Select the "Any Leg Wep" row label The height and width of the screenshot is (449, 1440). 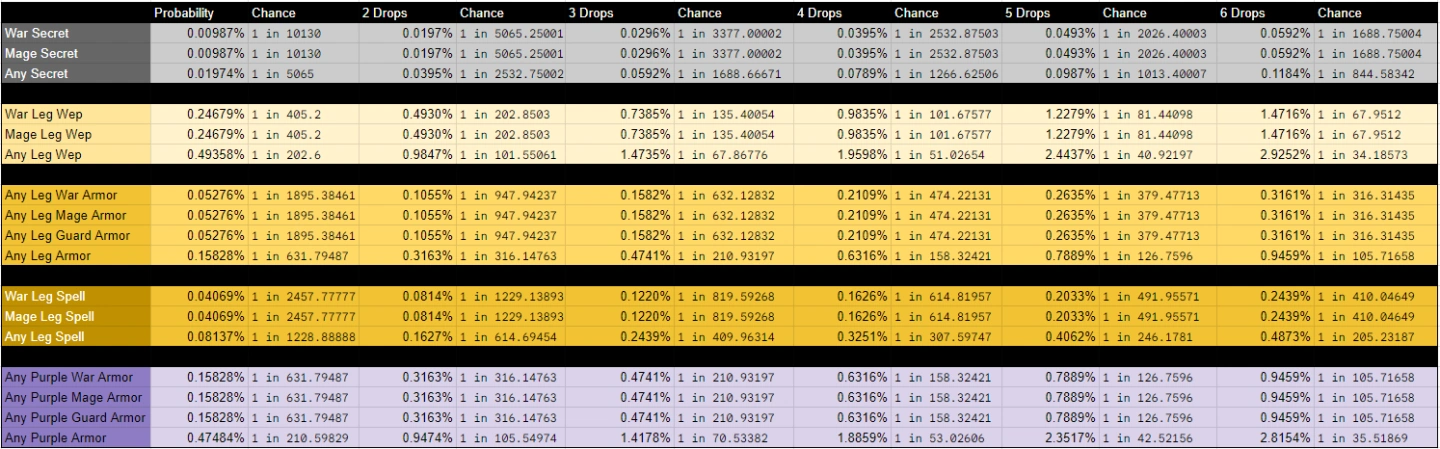76,154
